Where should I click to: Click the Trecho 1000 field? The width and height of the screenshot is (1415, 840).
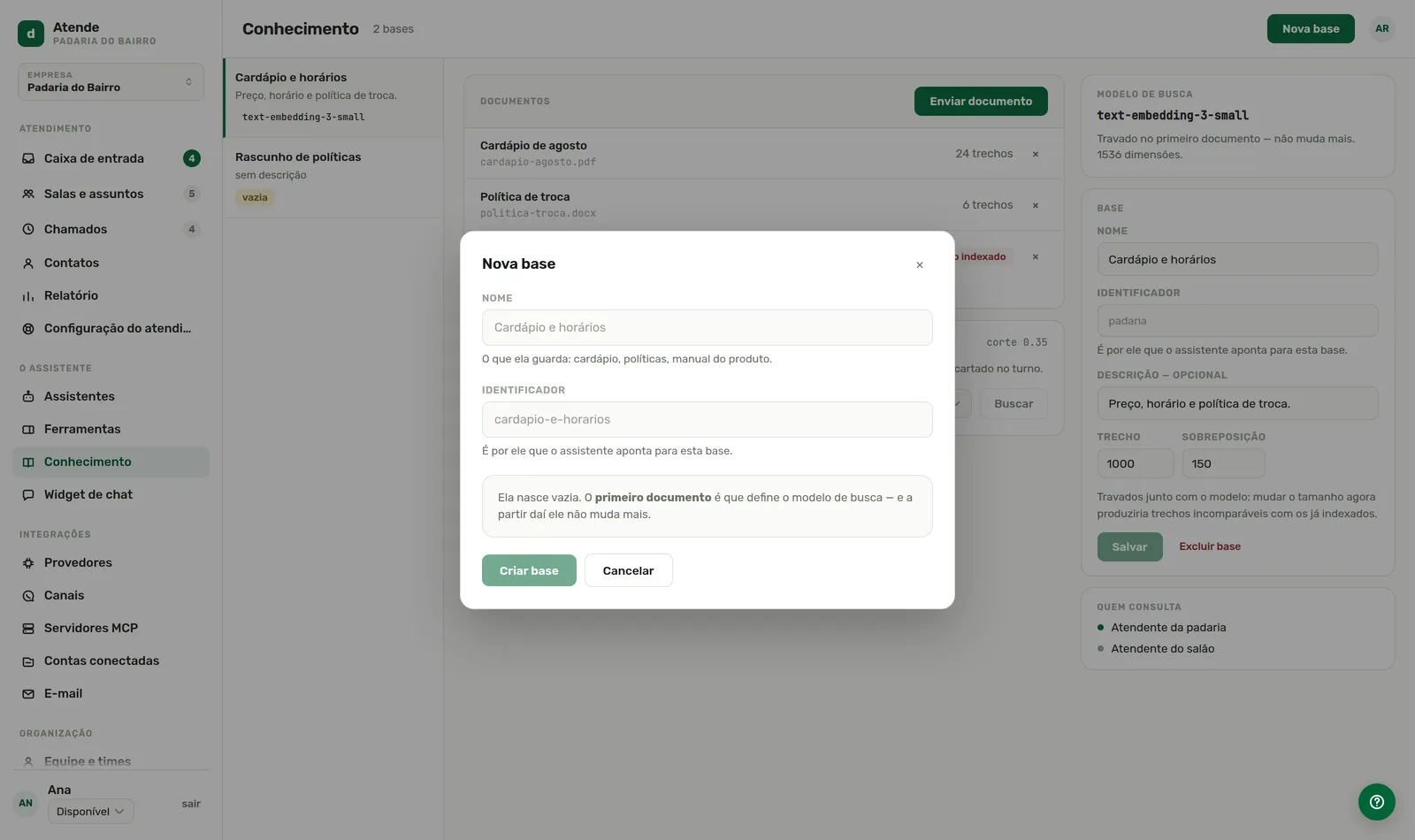tap(1136, 463)
